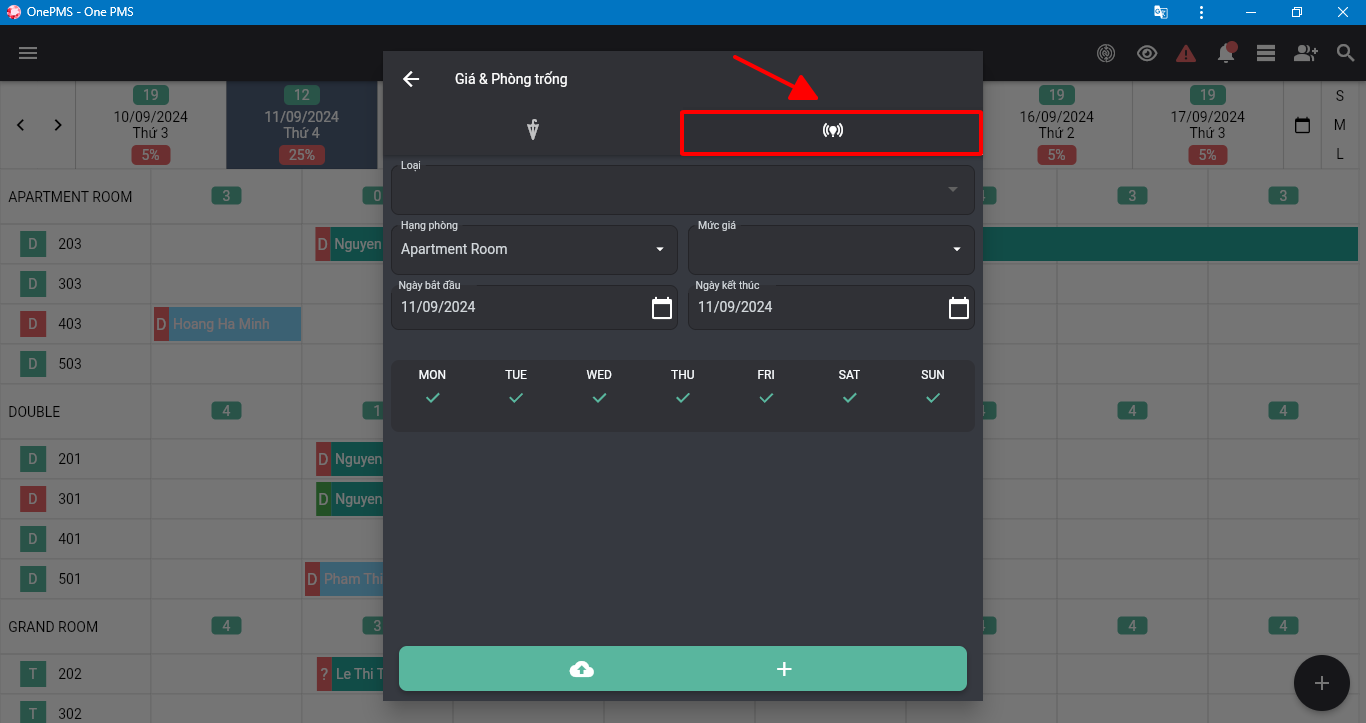Open the Mức giá dropdown
Image resolution: width=1366 pixels, height=723 pixels.
coord(831,249)
